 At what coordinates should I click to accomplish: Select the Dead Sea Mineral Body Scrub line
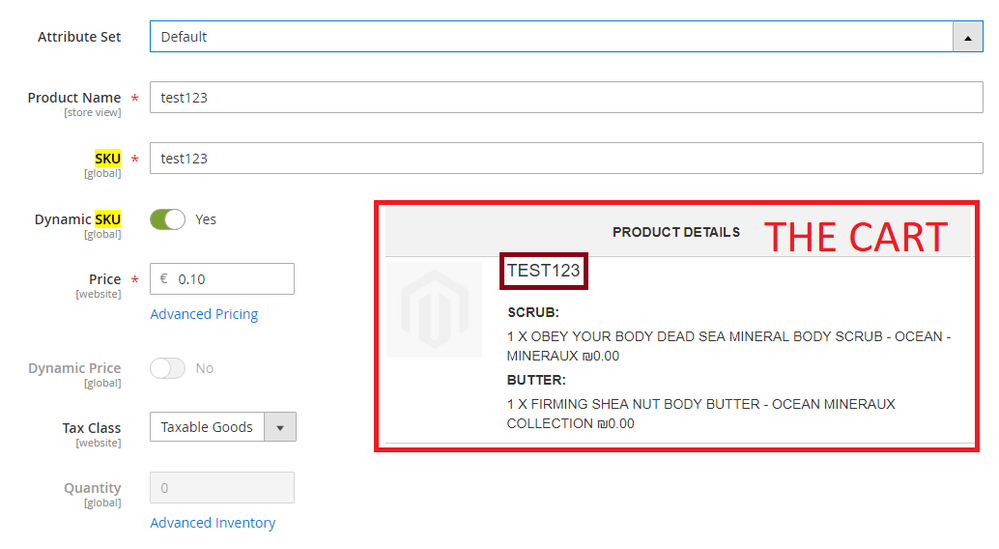(728, 345)
